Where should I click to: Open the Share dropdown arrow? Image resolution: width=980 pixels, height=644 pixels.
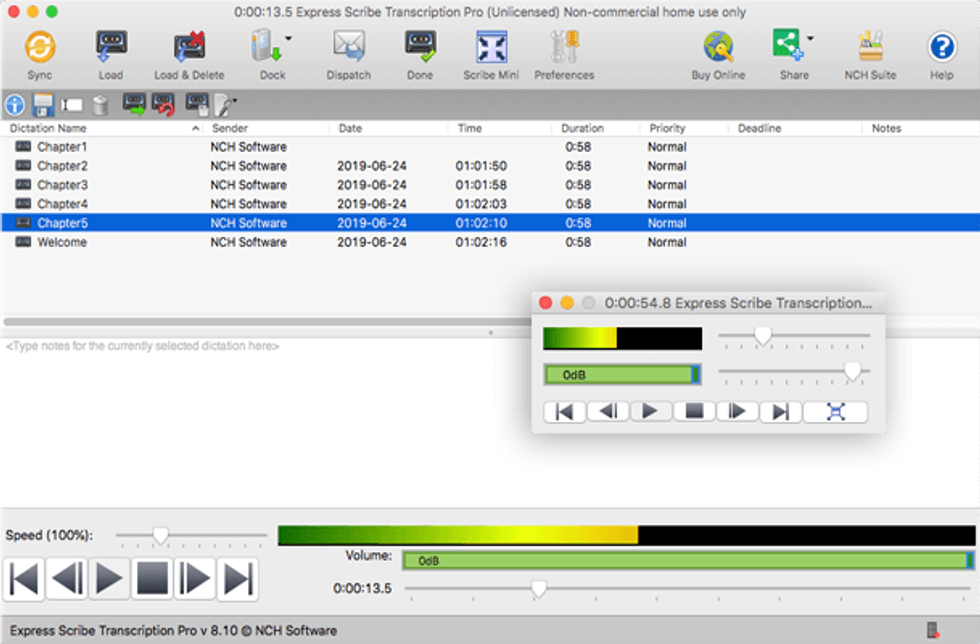pos(810,38)
